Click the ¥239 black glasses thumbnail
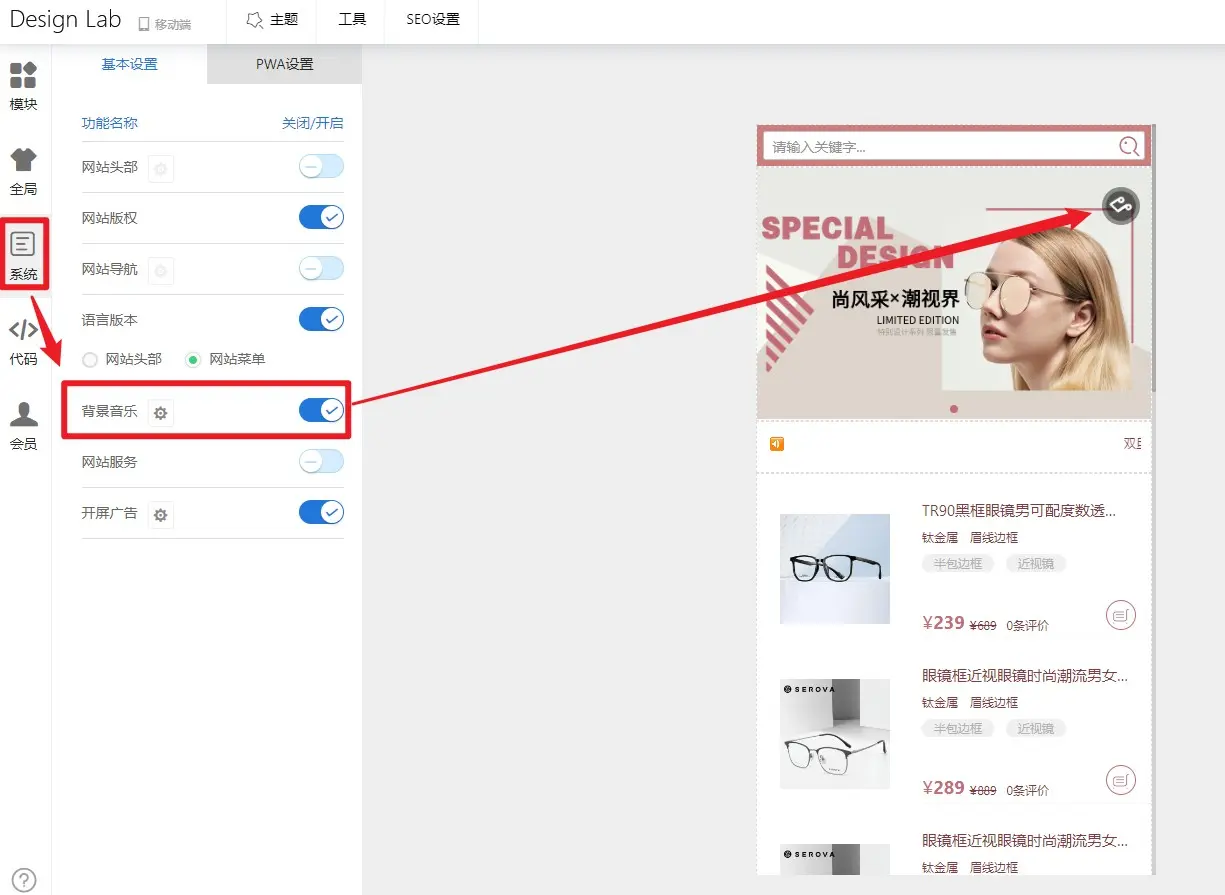 coord(835,569)
